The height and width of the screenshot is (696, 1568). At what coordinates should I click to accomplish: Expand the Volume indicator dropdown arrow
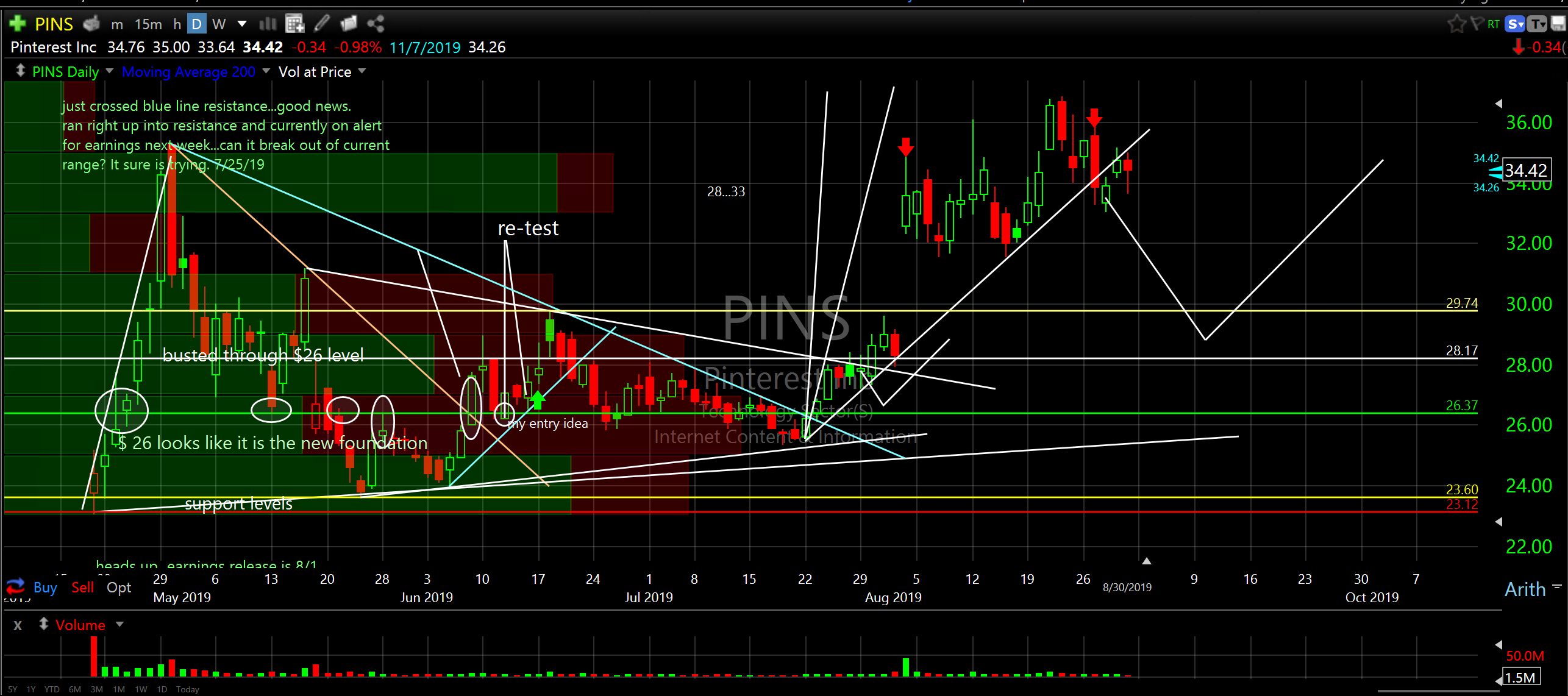[x=119, y=624]
